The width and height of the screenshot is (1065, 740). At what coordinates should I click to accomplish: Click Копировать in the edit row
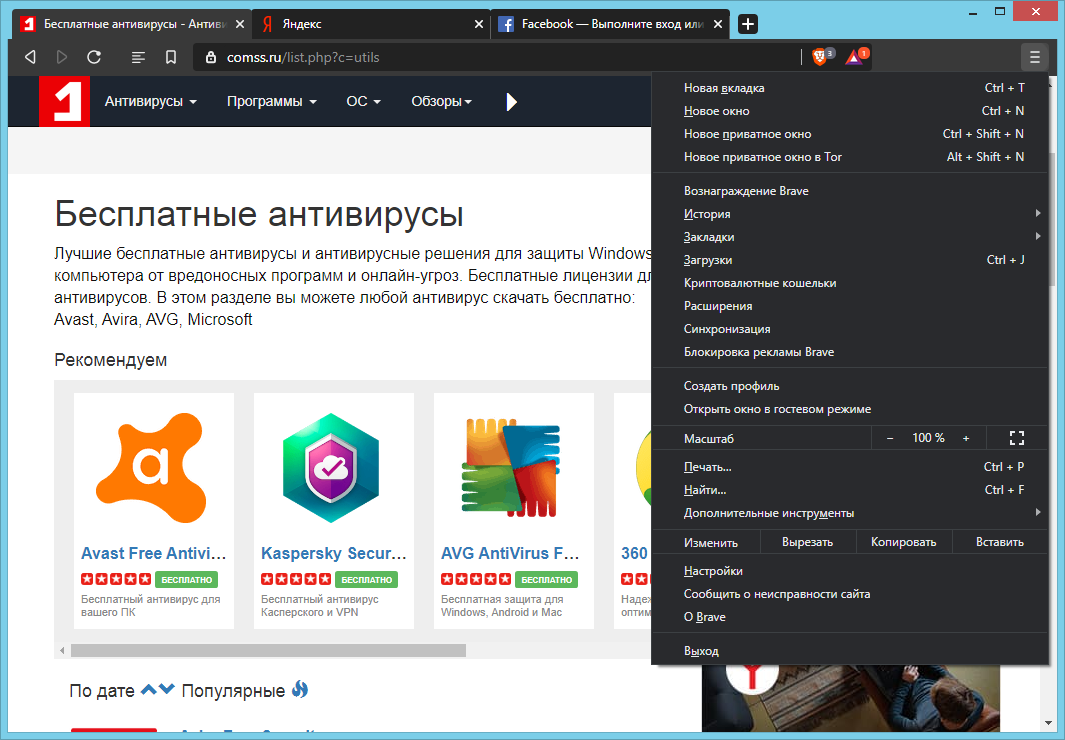(904, 542)
